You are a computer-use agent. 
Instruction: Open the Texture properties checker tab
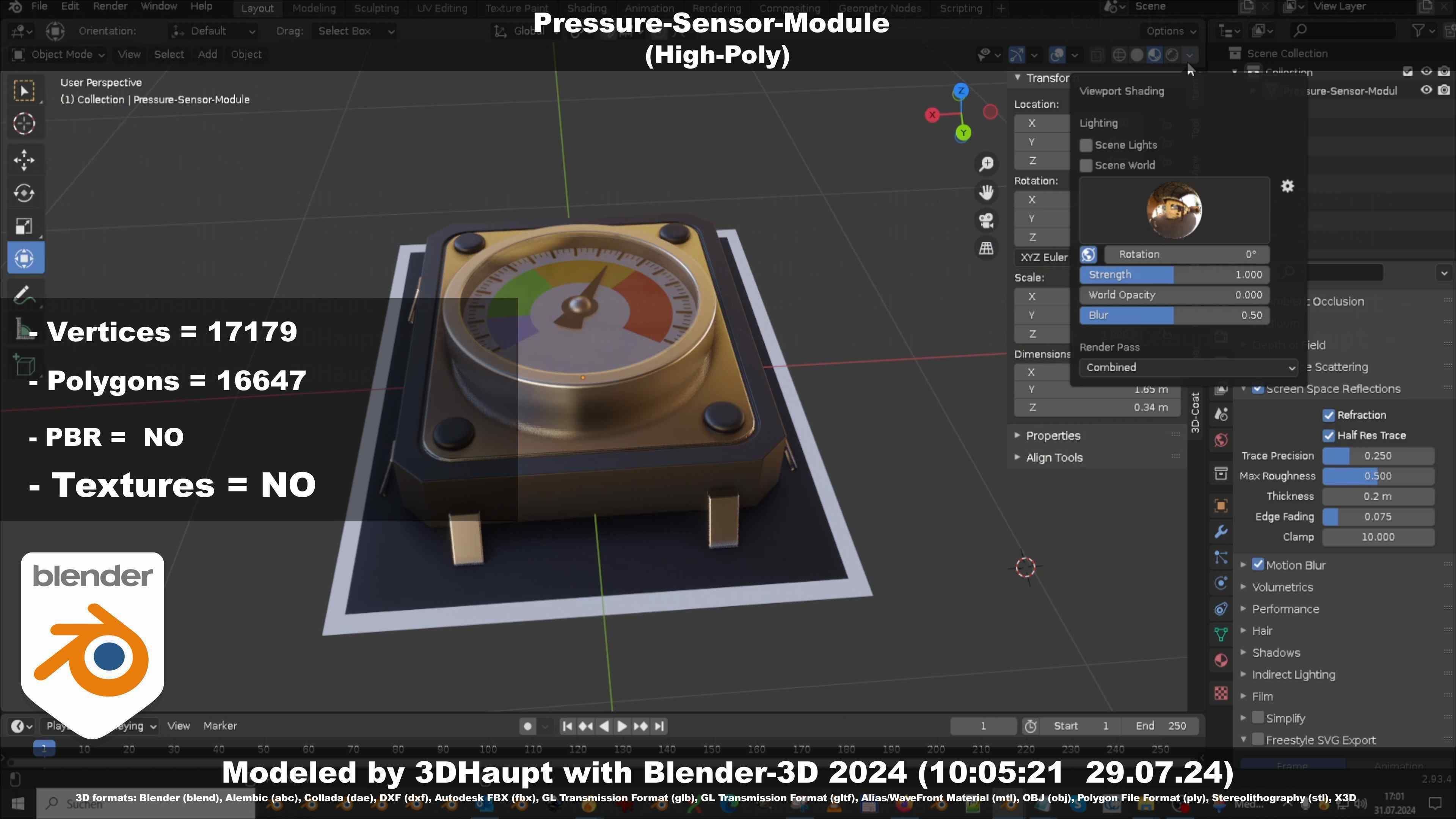[x=1221, y=693]
